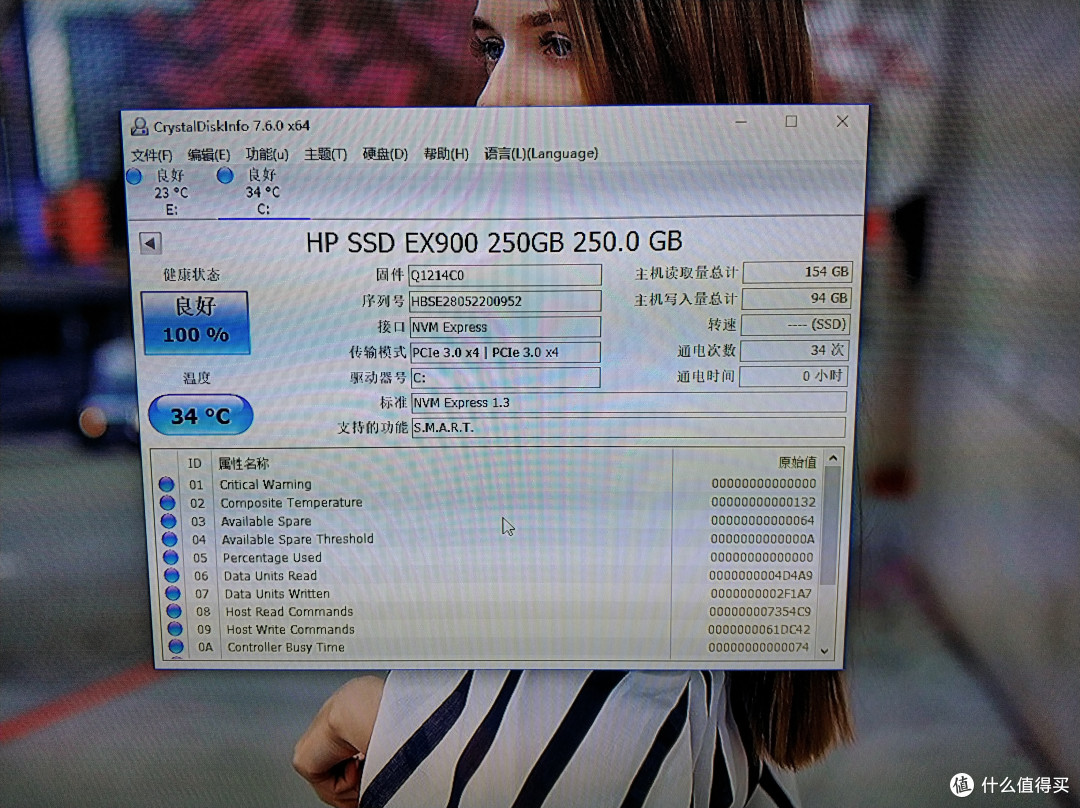
Task: Click the scroll up arrow of attribute list
Action: click(833, 459)
